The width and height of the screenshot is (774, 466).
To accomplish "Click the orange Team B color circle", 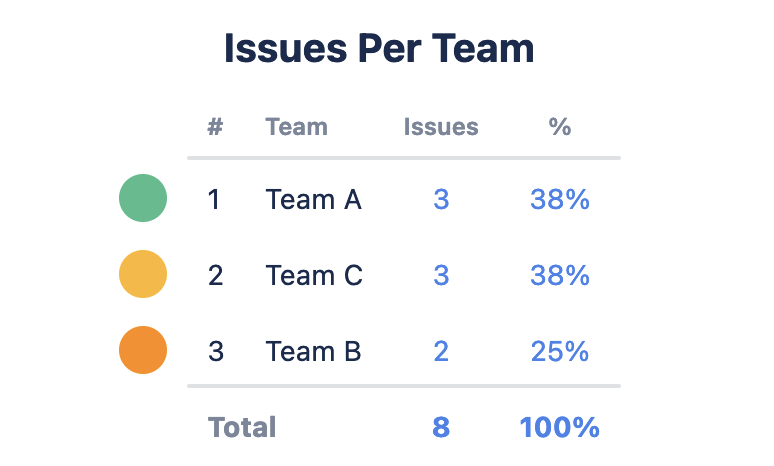I will click(x=143, y=350).
